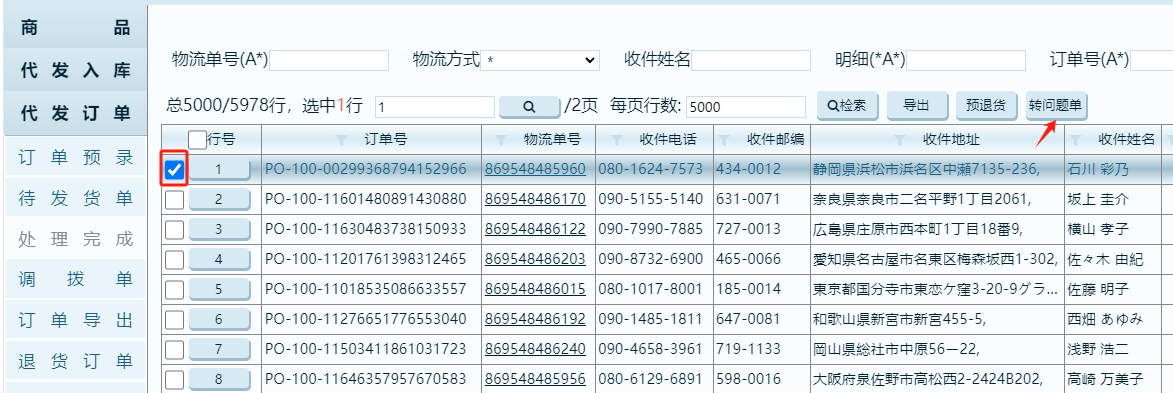
Task: Open tracking number link 869548486122
Action: point(536,229)
